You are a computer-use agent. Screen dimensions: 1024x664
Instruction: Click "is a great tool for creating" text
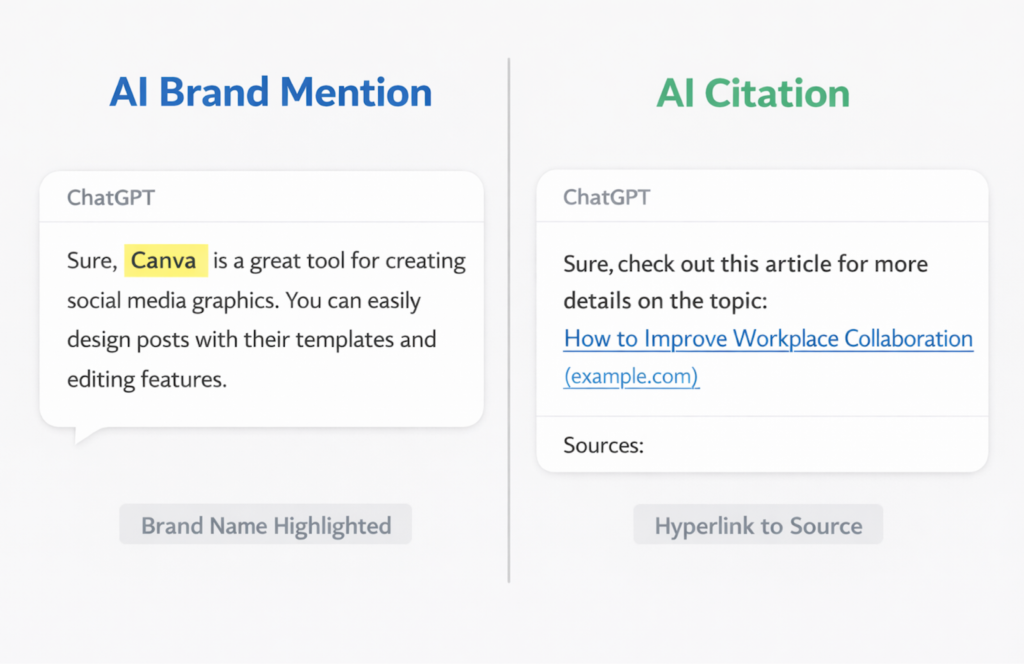340,261
